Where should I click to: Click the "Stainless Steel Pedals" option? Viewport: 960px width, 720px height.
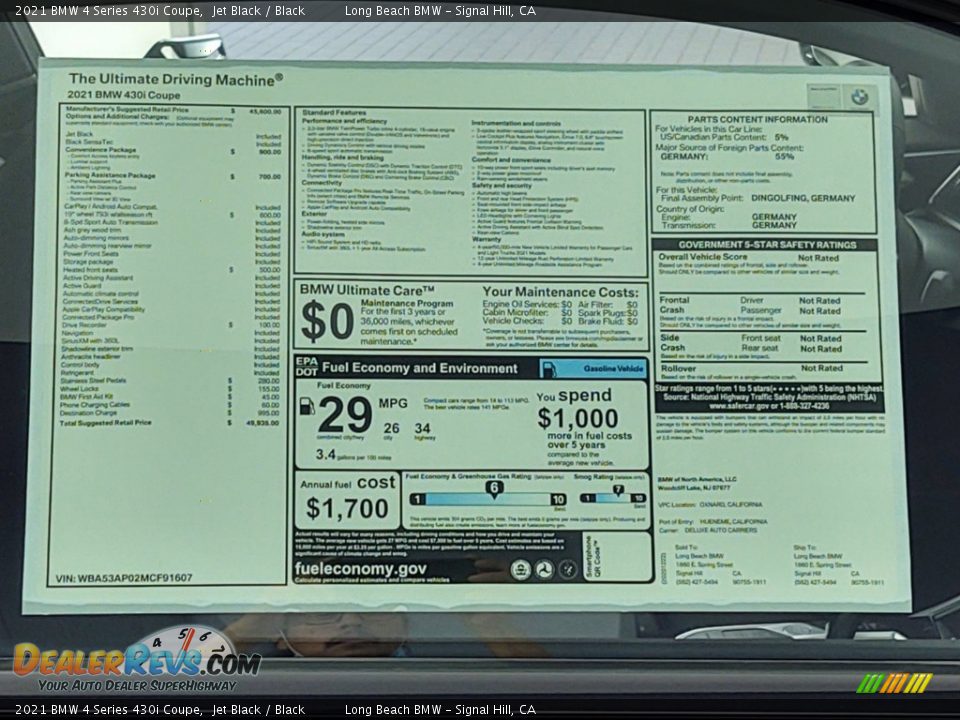[93, 380]
